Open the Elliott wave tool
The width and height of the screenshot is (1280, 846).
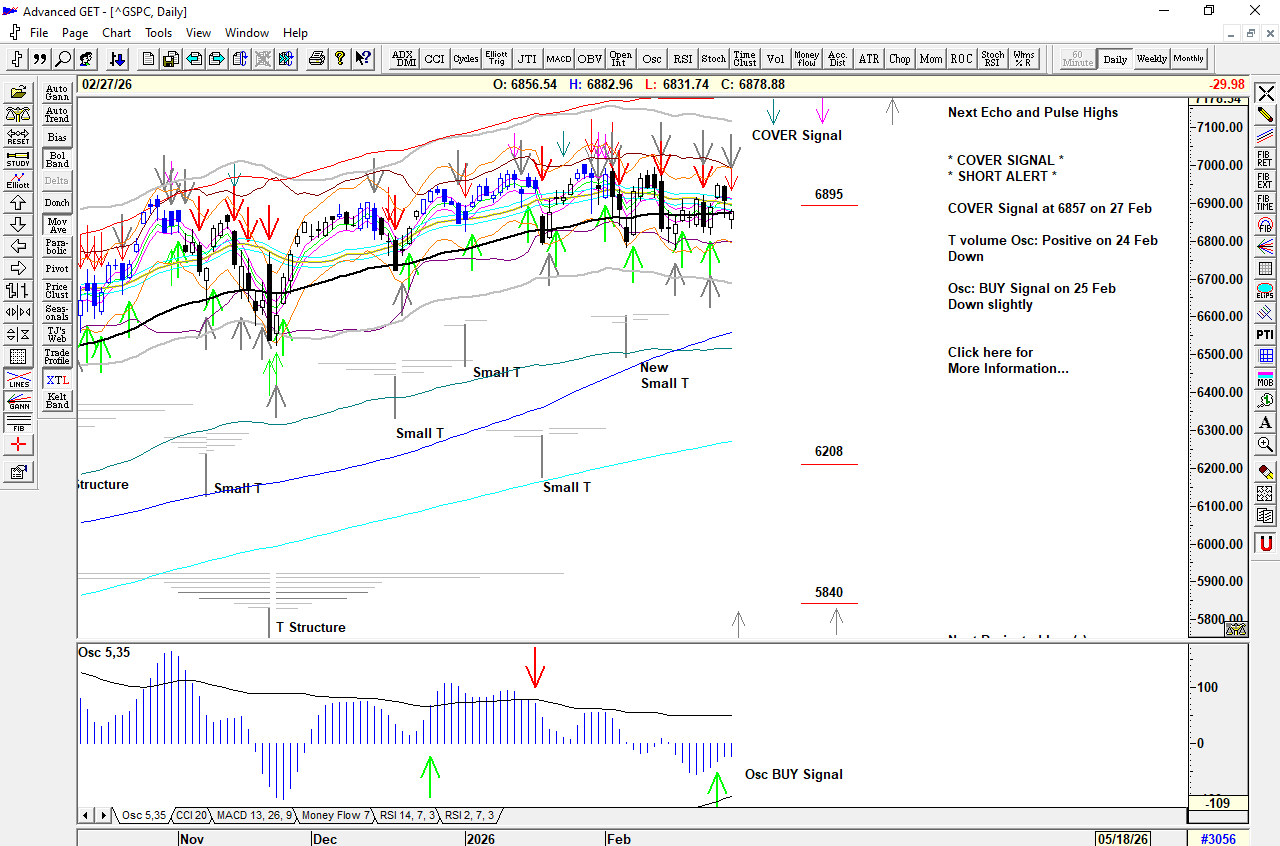(x=18, y=181)
